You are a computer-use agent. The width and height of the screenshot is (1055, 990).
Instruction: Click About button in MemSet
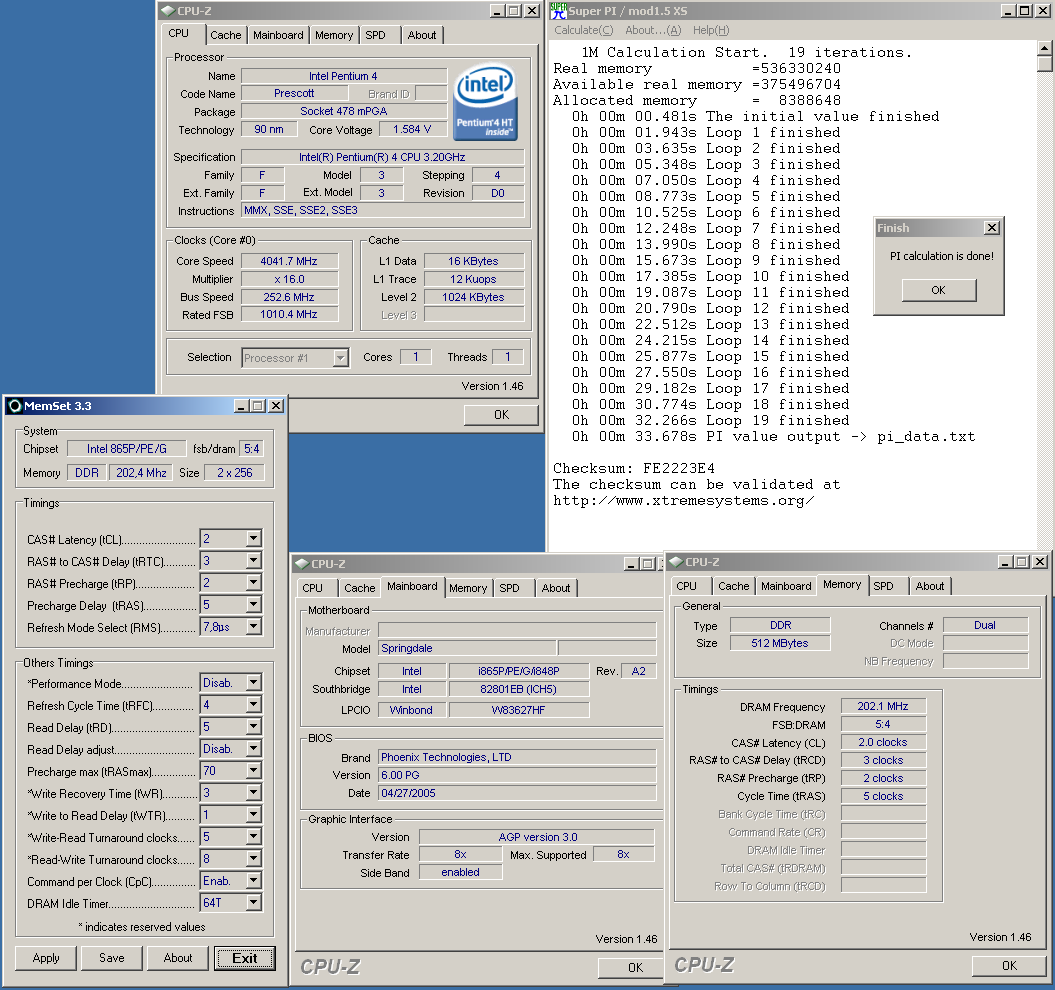(x=178, y=958)
